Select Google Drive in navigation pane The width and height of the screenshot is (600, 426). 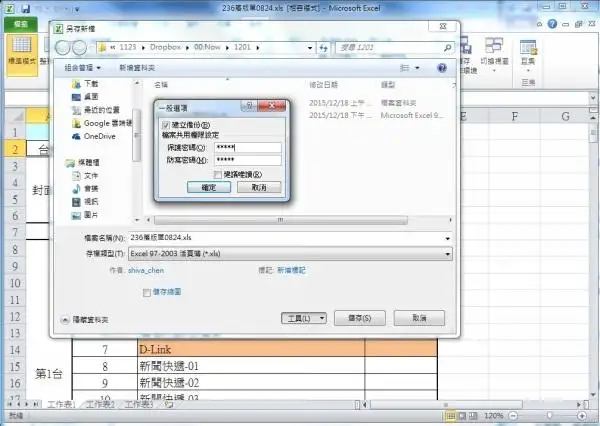(x=102, y=123)
